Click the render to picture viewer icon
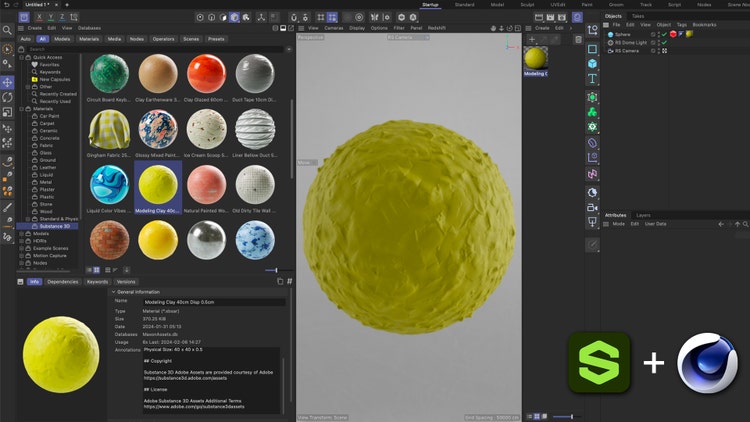Image resolution: width=750 pixels, height=422 pixels. point(550,17)
